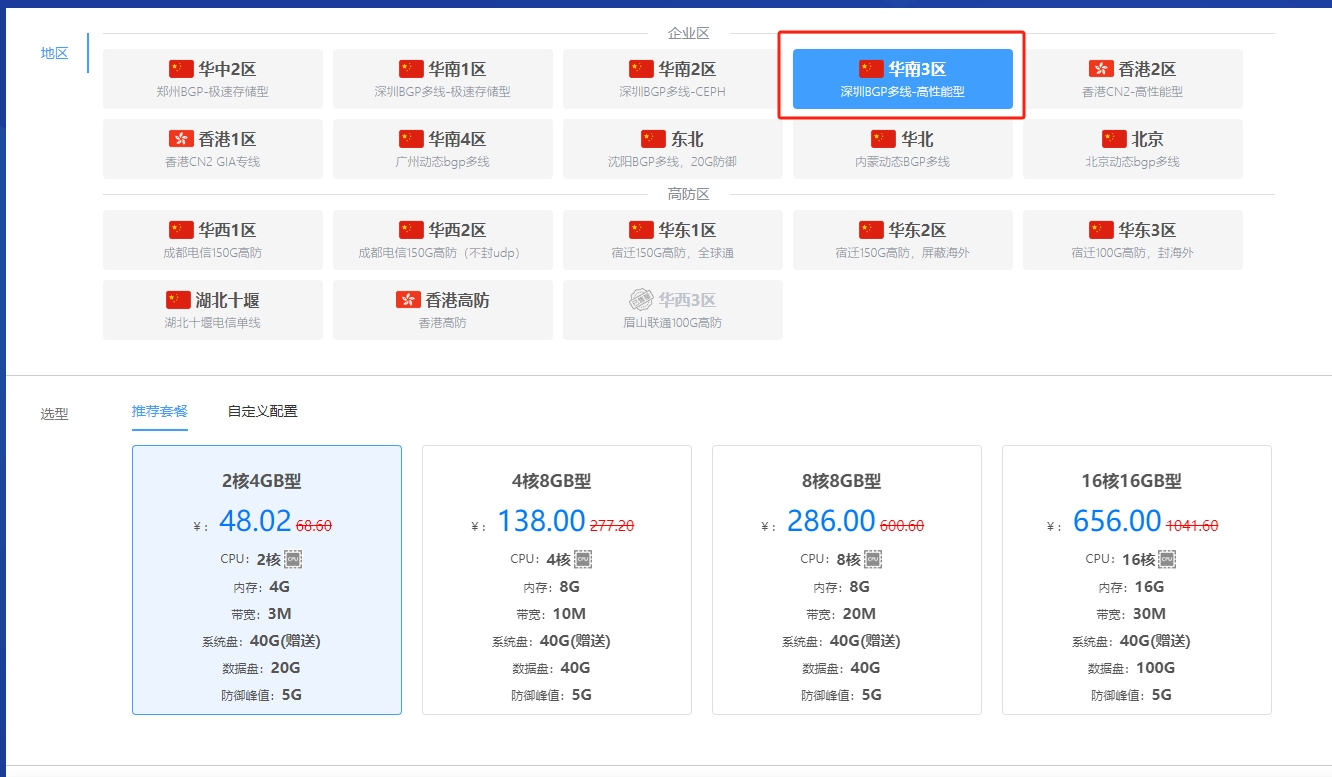The width and height of the screenshot is (1332, 777).
Task: Select the 4核8GB型 package card
Action: point(557,580)
